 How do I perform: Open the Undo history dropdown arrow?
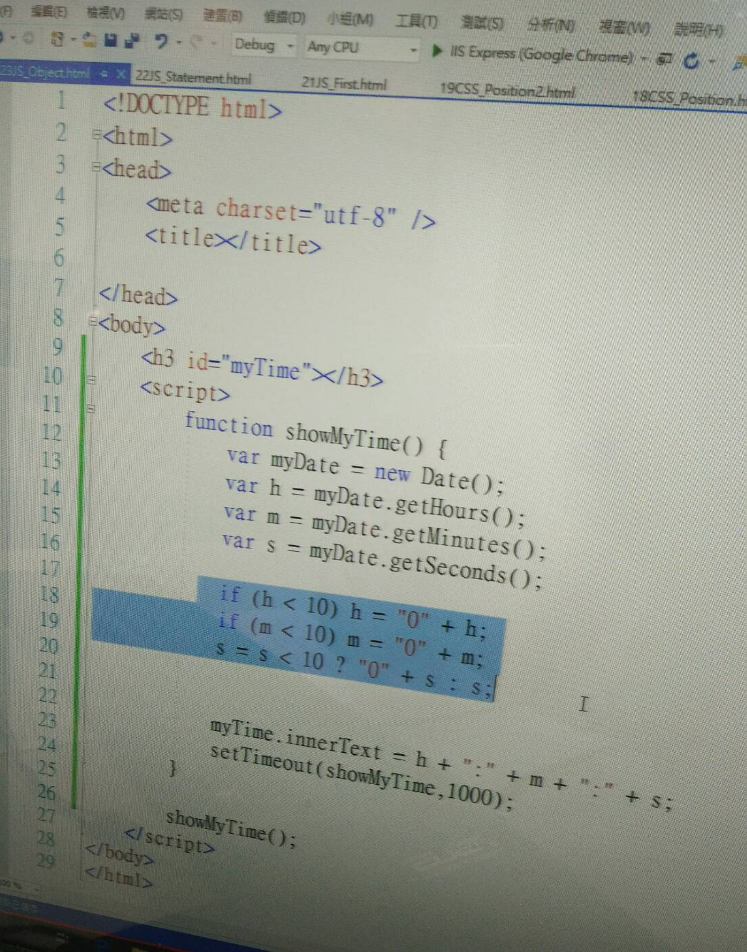[178, 42]
